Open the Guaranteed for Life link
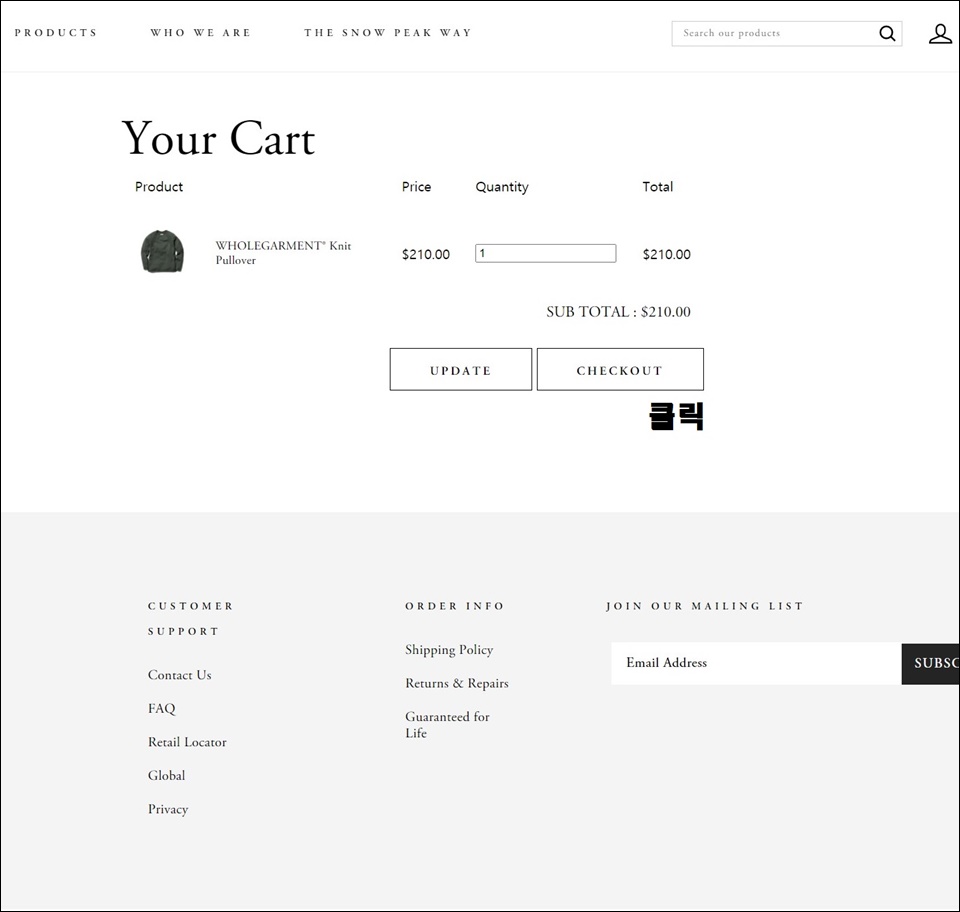 448,725
